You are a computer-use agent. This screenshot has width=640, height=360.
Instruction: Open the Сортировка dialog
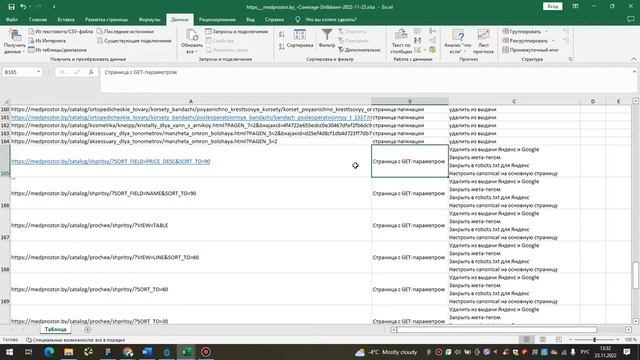tap(300, 39)
